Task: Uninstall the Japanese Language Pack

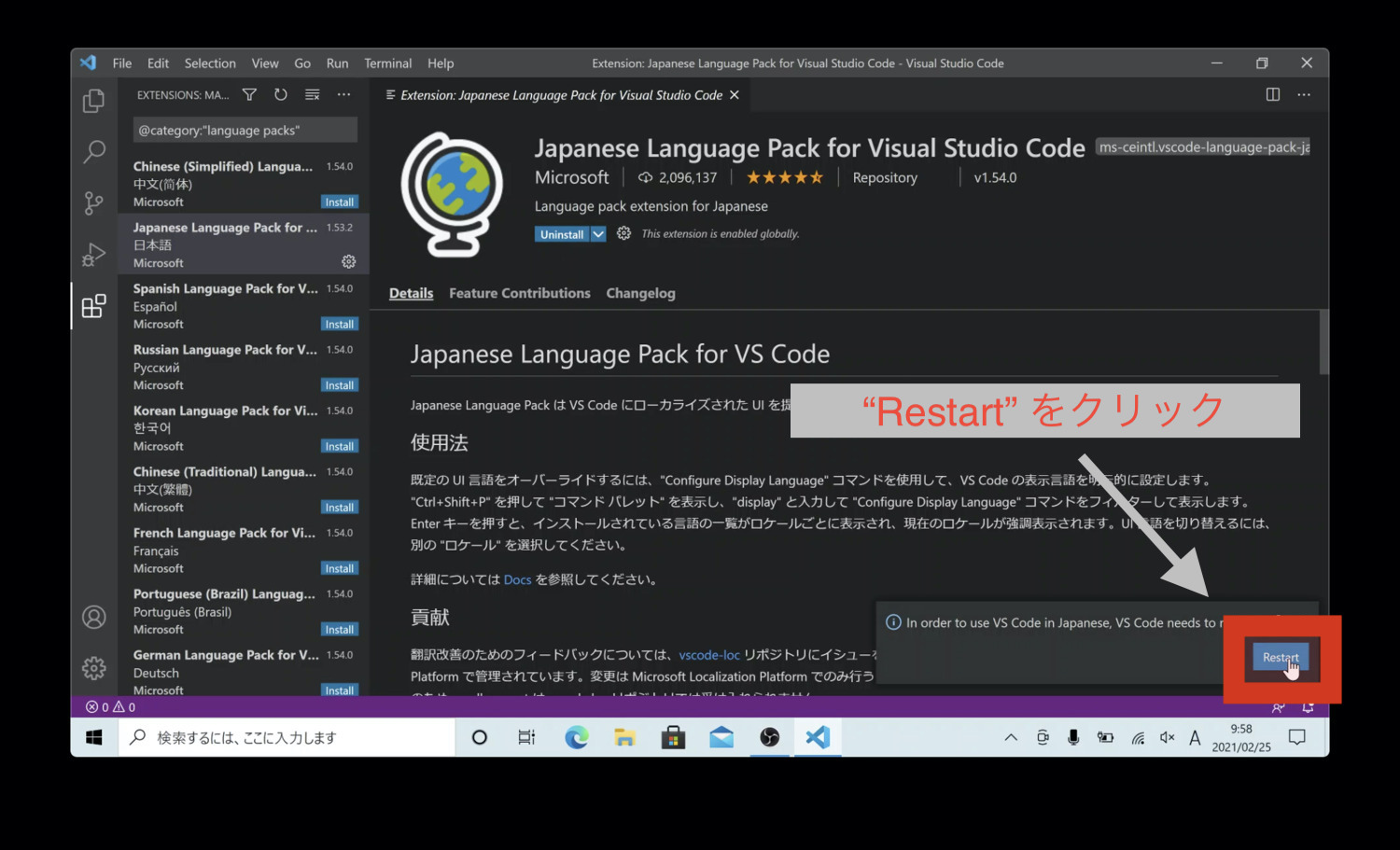Action: tap(562, 234)
